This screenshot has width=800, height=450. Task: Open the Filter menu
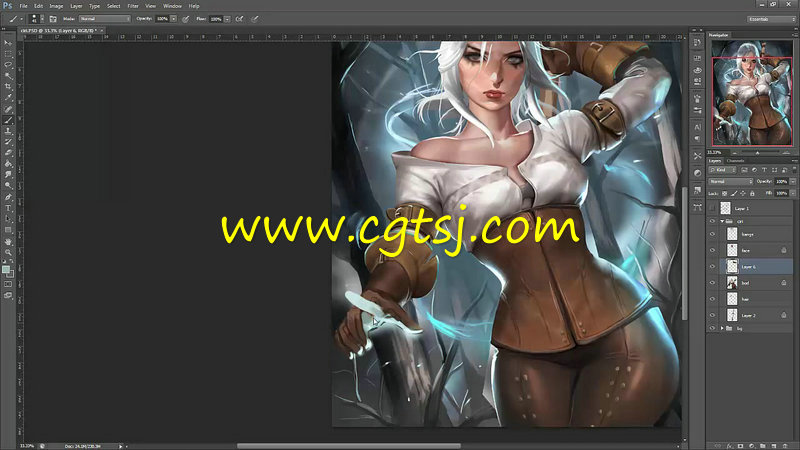133,6
